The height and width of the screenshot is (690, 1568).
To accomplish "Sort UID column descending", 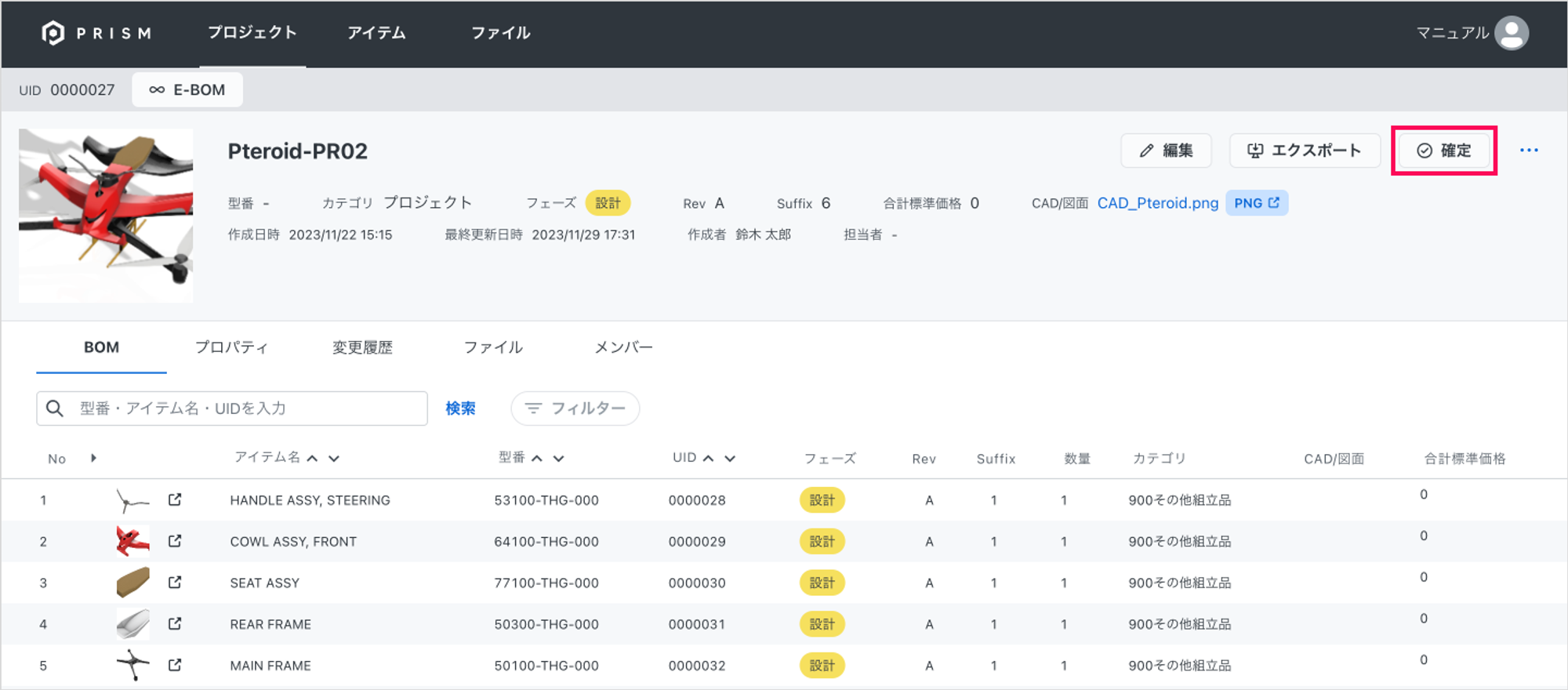I will pos(730,459).
